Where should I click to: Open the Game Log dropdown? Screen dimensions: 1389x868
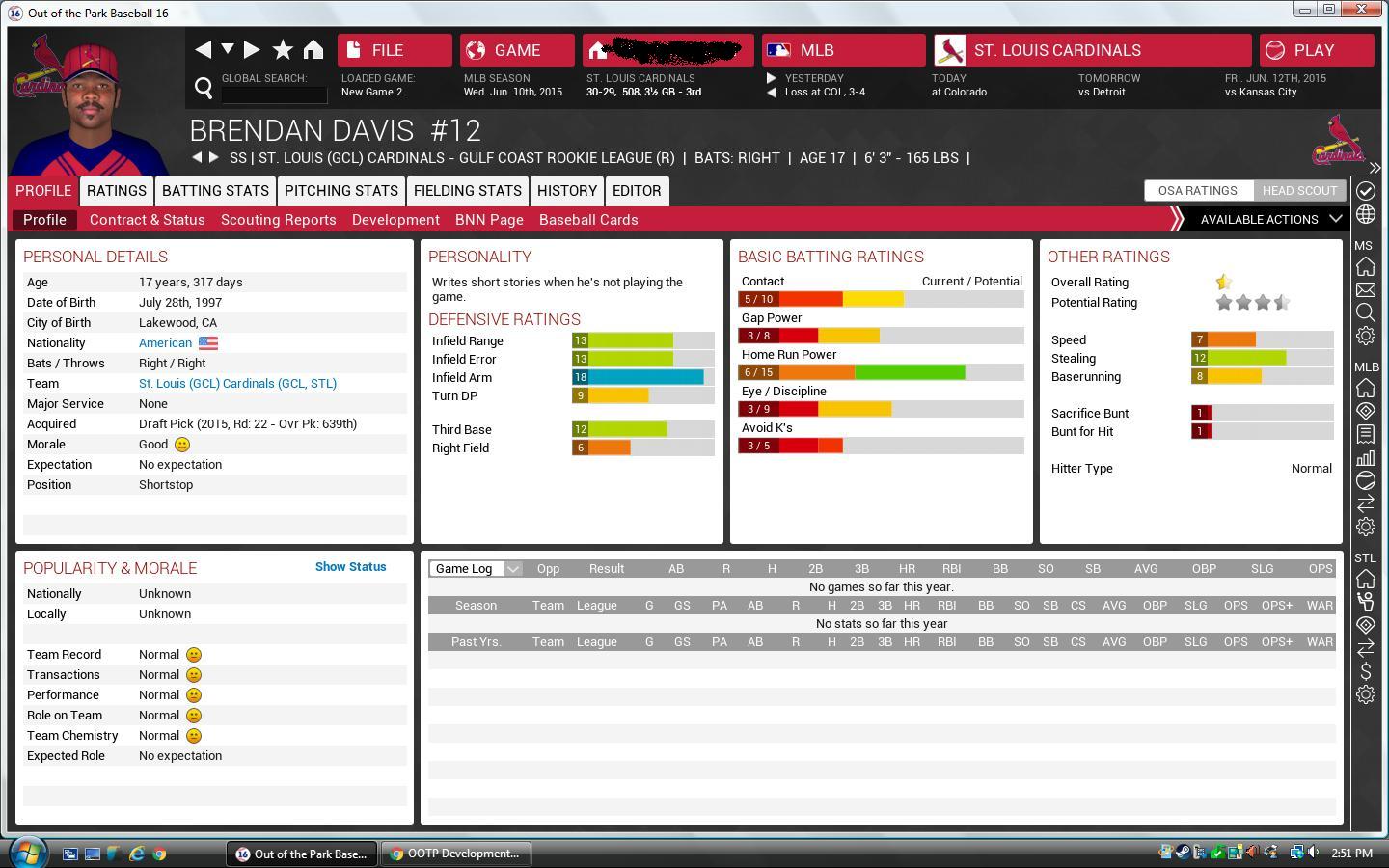coord(476,569)
